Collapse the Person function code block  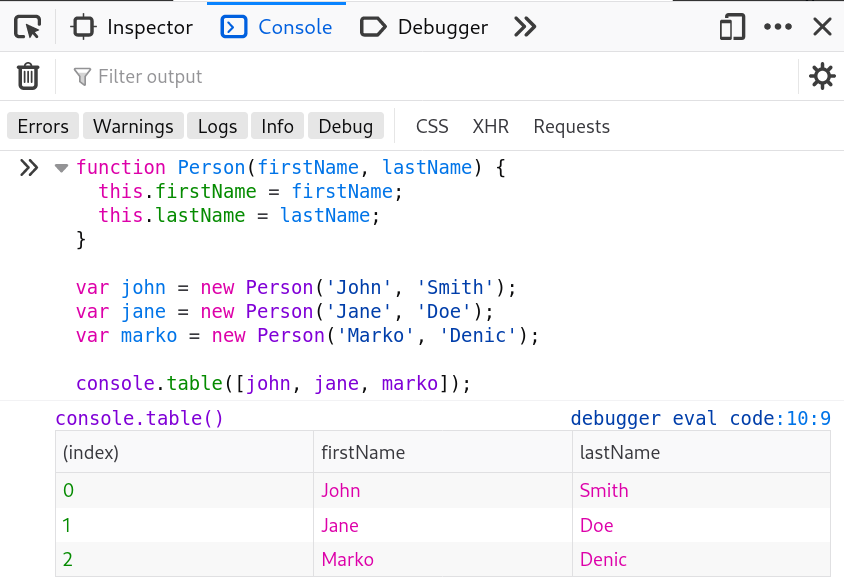(x=61, y=168)
